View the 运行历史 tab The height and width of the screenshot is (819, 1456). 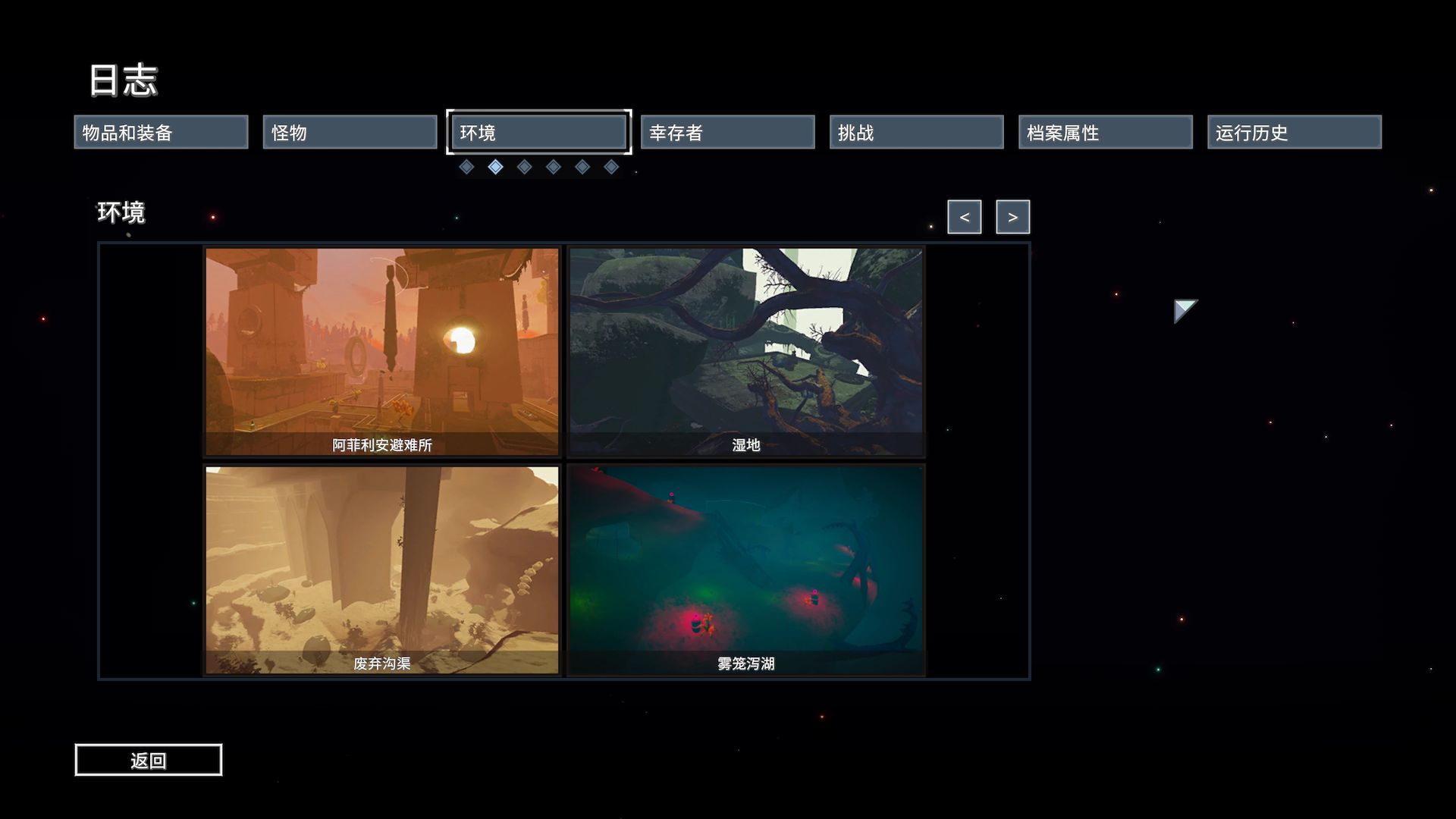1294,133
